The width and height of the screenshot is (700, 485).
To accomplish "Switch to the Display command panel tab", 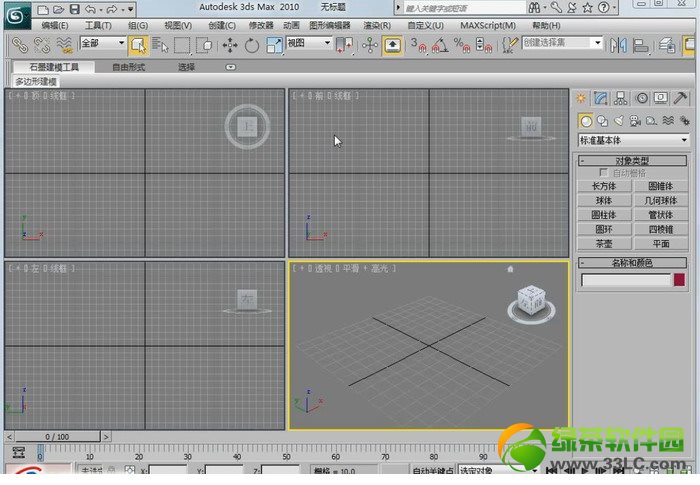I will pos(661,98).
